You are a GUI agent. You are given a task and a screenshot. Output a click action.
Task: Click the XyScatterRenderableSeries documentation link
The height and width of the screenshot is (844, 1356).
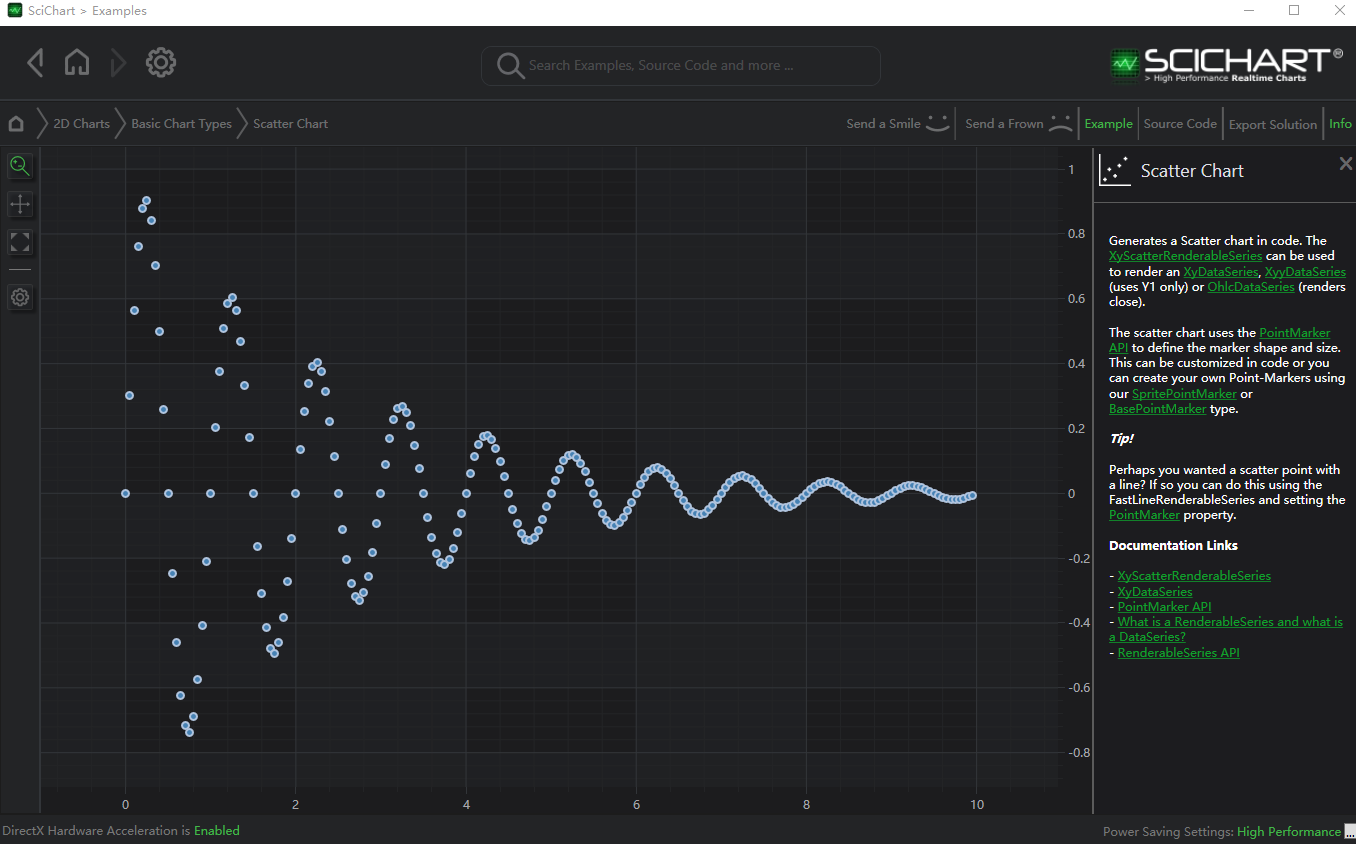click(1194, 575)
